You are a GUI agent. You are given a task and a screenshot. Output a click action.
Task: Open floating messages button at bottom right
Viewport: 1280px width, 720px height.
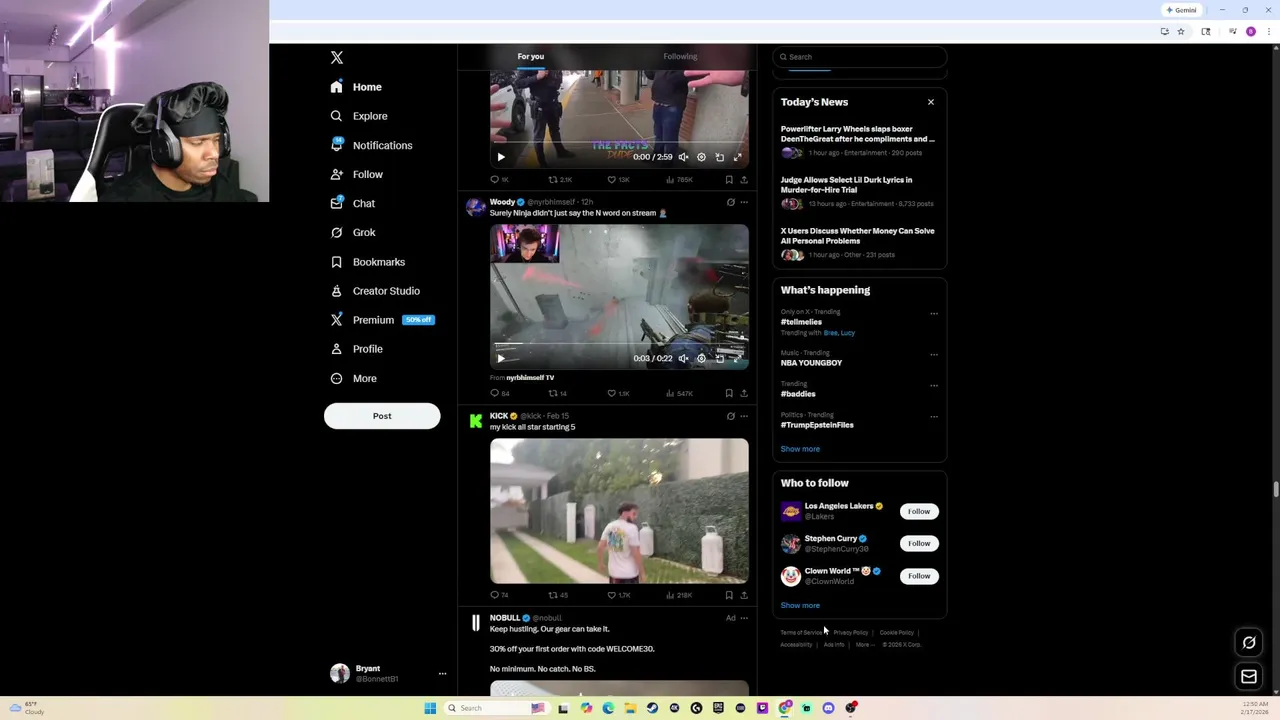click(x=1249, y=677)
